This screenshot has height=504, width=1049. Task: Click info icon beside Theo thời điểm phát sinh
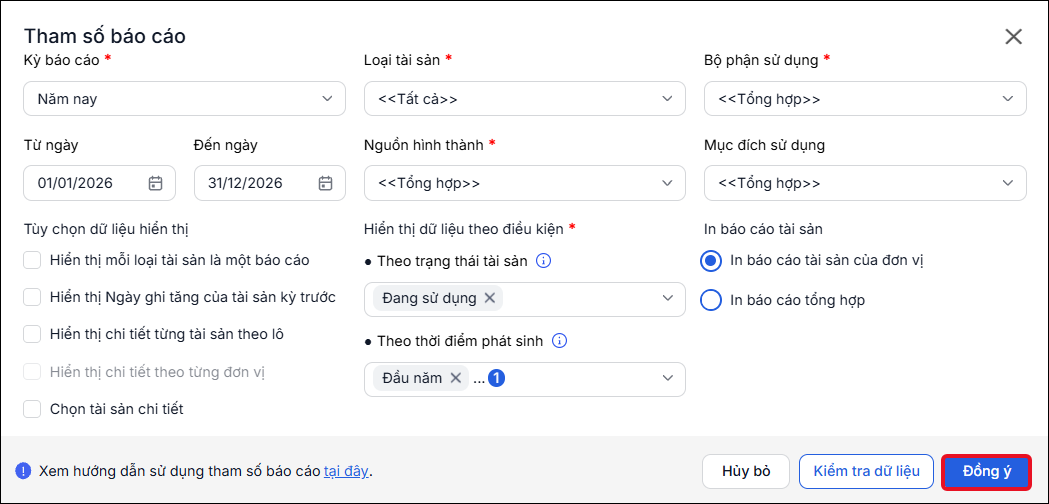pyautogui.click(x=559, y=341)
